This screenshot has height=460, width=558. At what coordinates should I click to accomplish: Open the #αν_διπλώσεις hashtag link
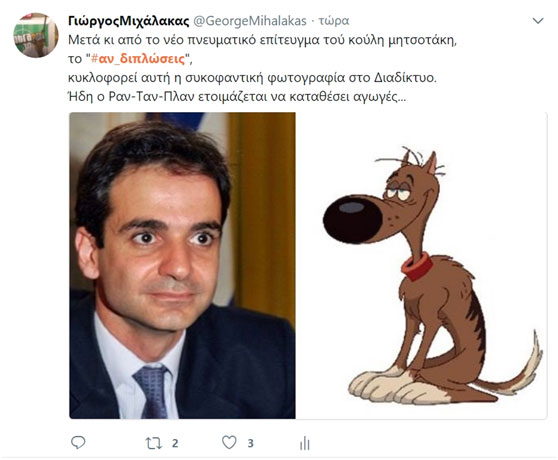138,59
